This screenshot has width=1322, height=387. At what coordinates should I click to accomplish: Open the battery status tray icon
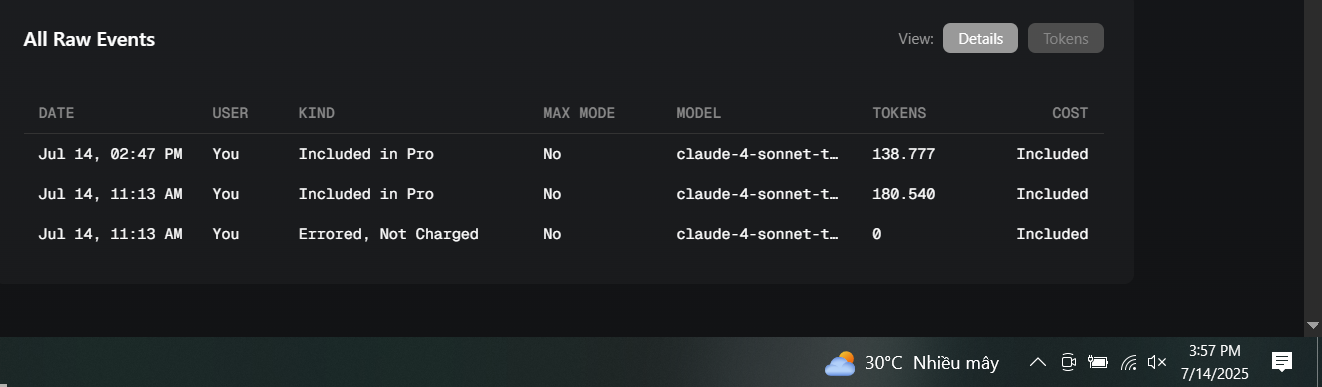click(x=1098, y=362)
